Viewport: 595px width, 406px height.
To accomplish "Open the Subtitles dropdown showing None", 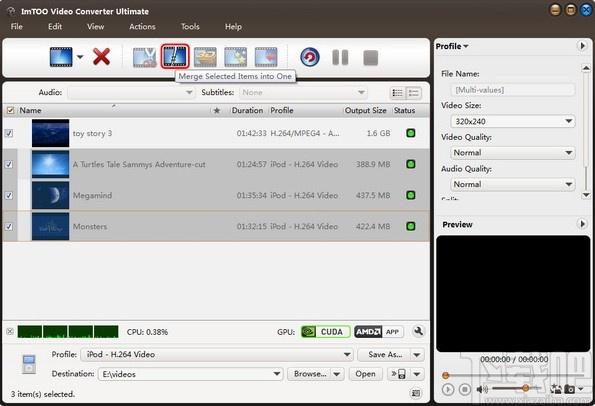I will click(x=303, y=93).
